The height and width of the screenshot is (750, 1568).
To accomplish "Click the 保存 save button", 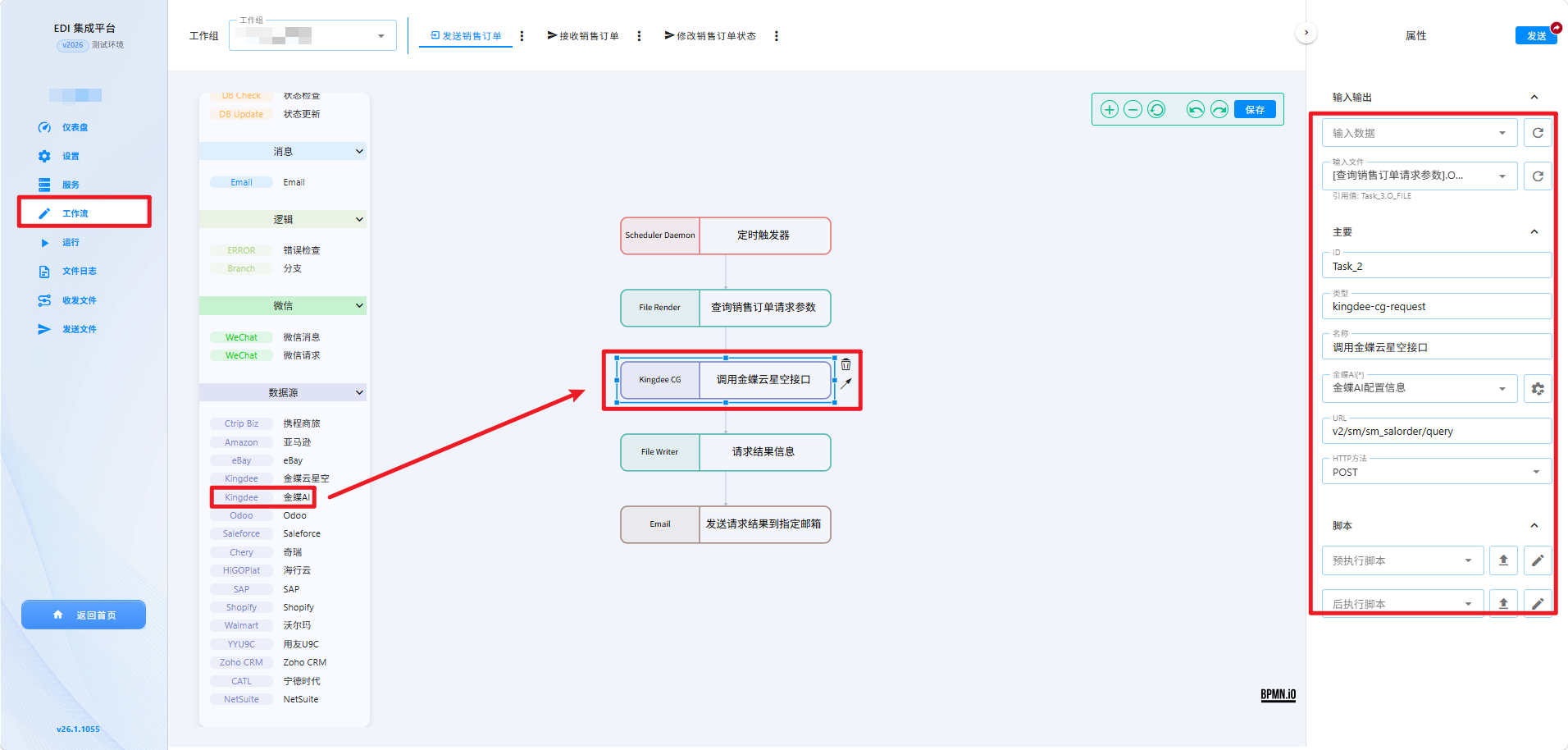I will pos(1255,109).
